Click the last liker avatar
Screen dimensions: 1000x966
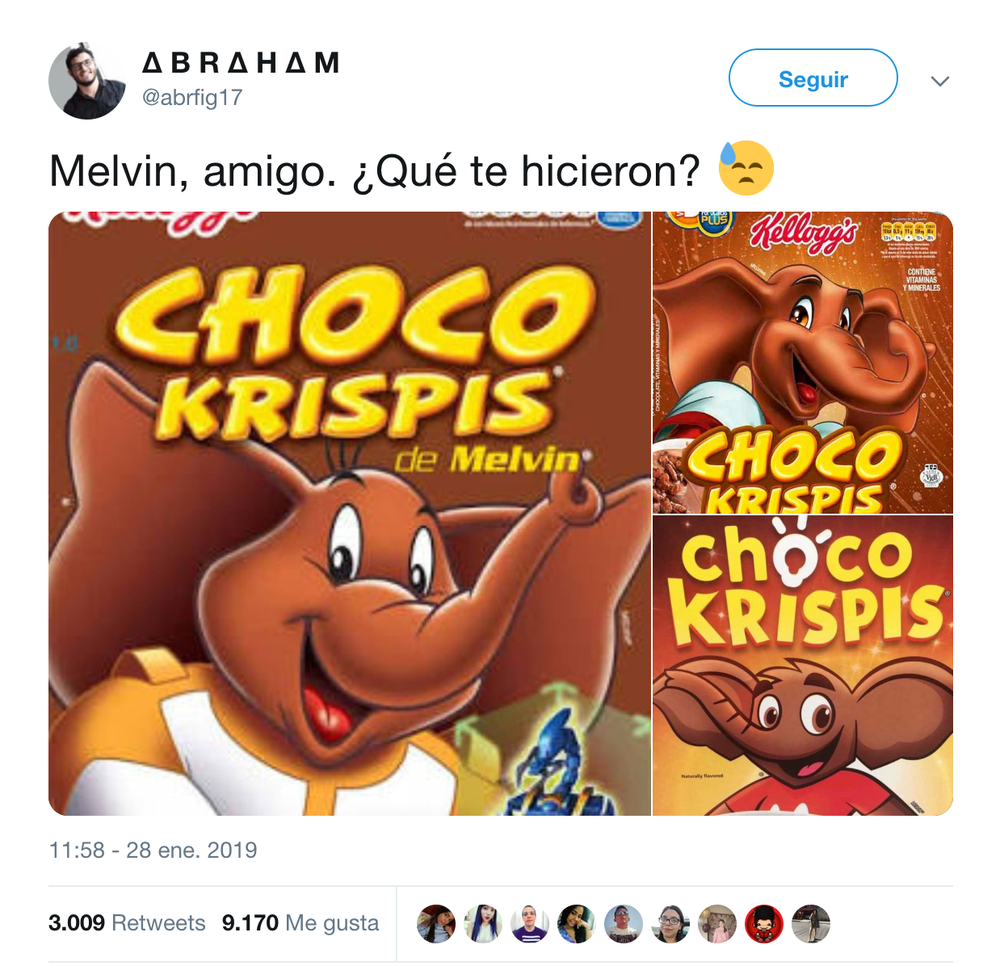point(811,923)
